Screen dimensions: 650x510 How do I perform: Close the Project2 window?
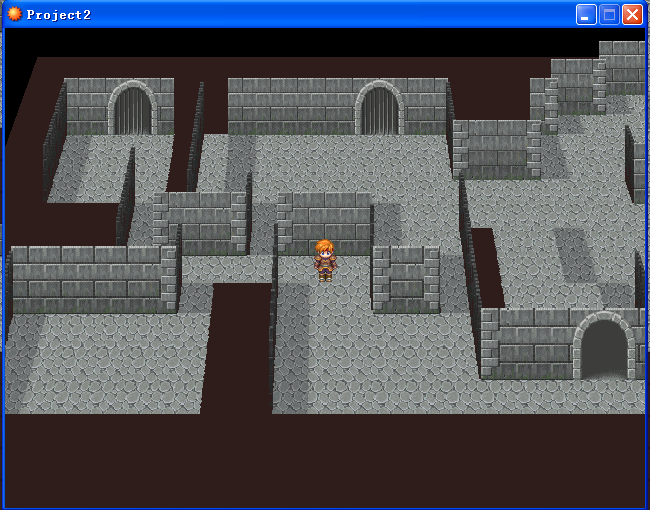pos(633,15)
